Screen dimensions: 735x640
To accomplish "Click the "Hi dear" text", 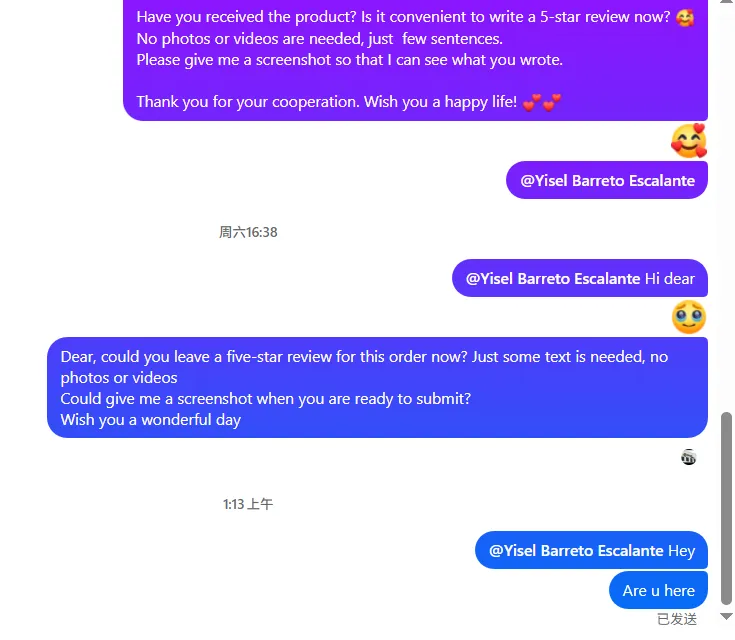I will pos(670,278).
